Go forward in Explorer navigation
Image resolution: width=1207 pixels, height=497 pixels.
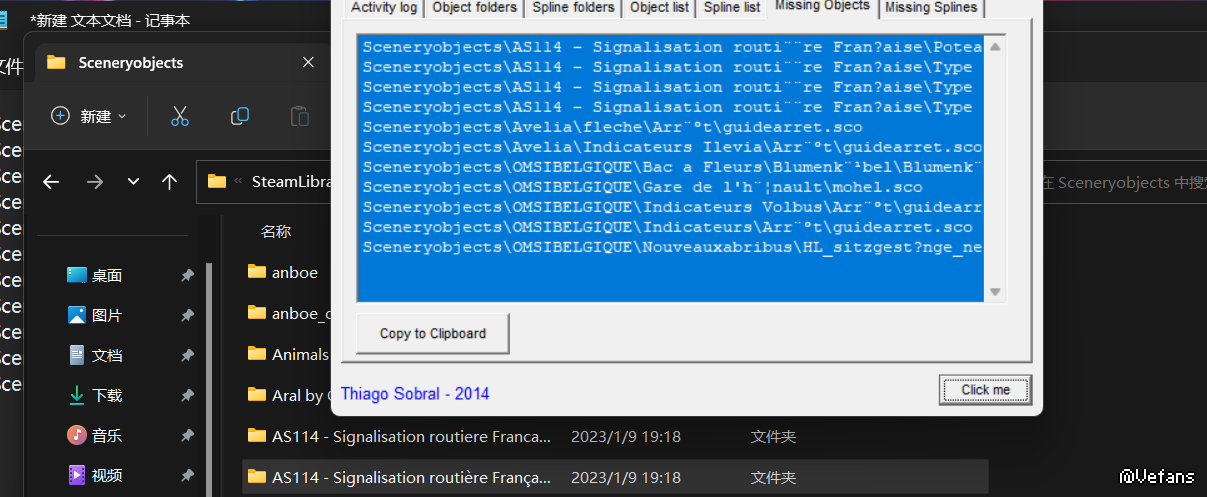click(x=95, y=181)
